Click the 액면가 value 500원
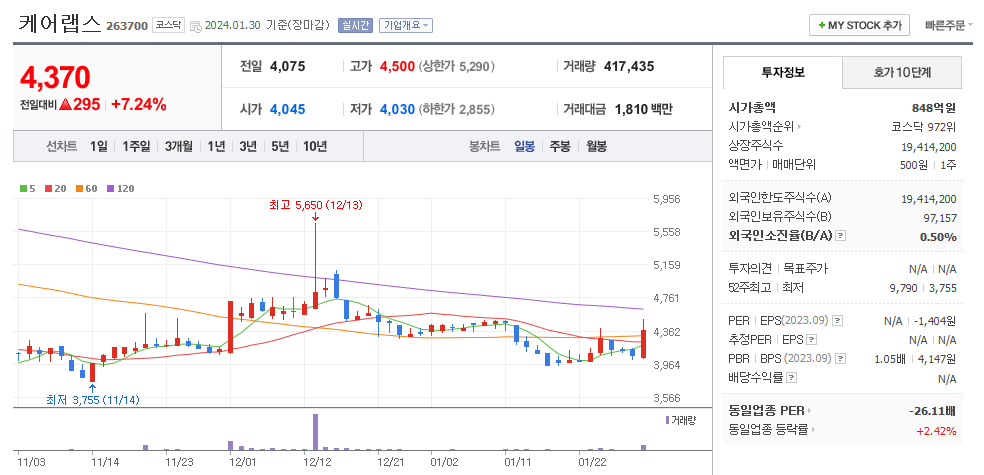 point(912,165)
